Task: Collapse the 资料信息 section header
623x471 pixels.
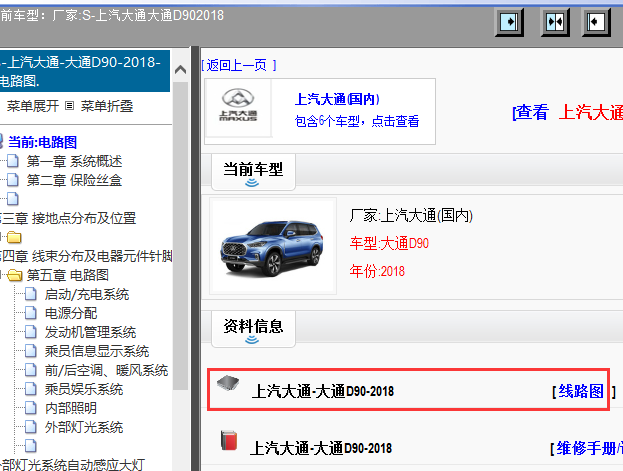Action: (x=253, y=329)
